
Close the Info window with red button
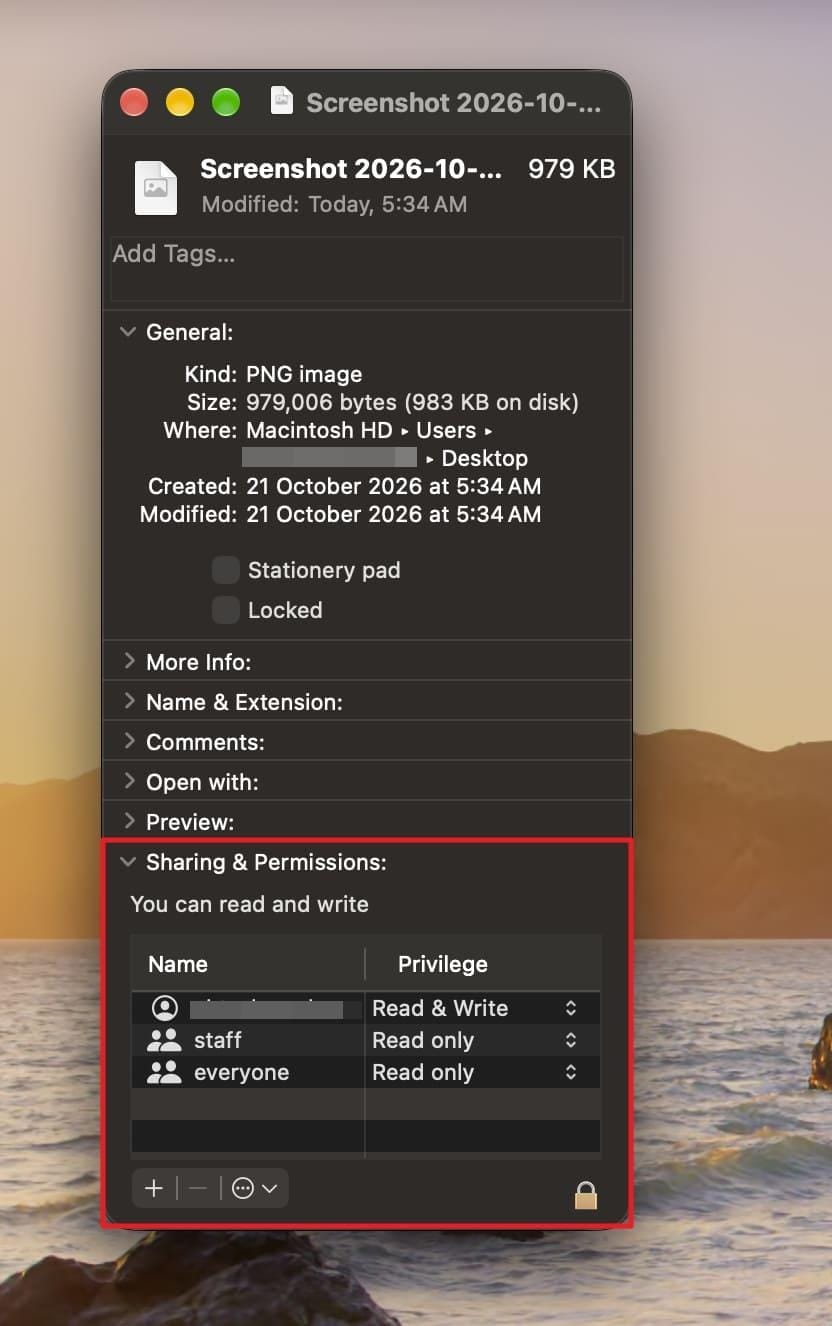click(x=134, y=102)
